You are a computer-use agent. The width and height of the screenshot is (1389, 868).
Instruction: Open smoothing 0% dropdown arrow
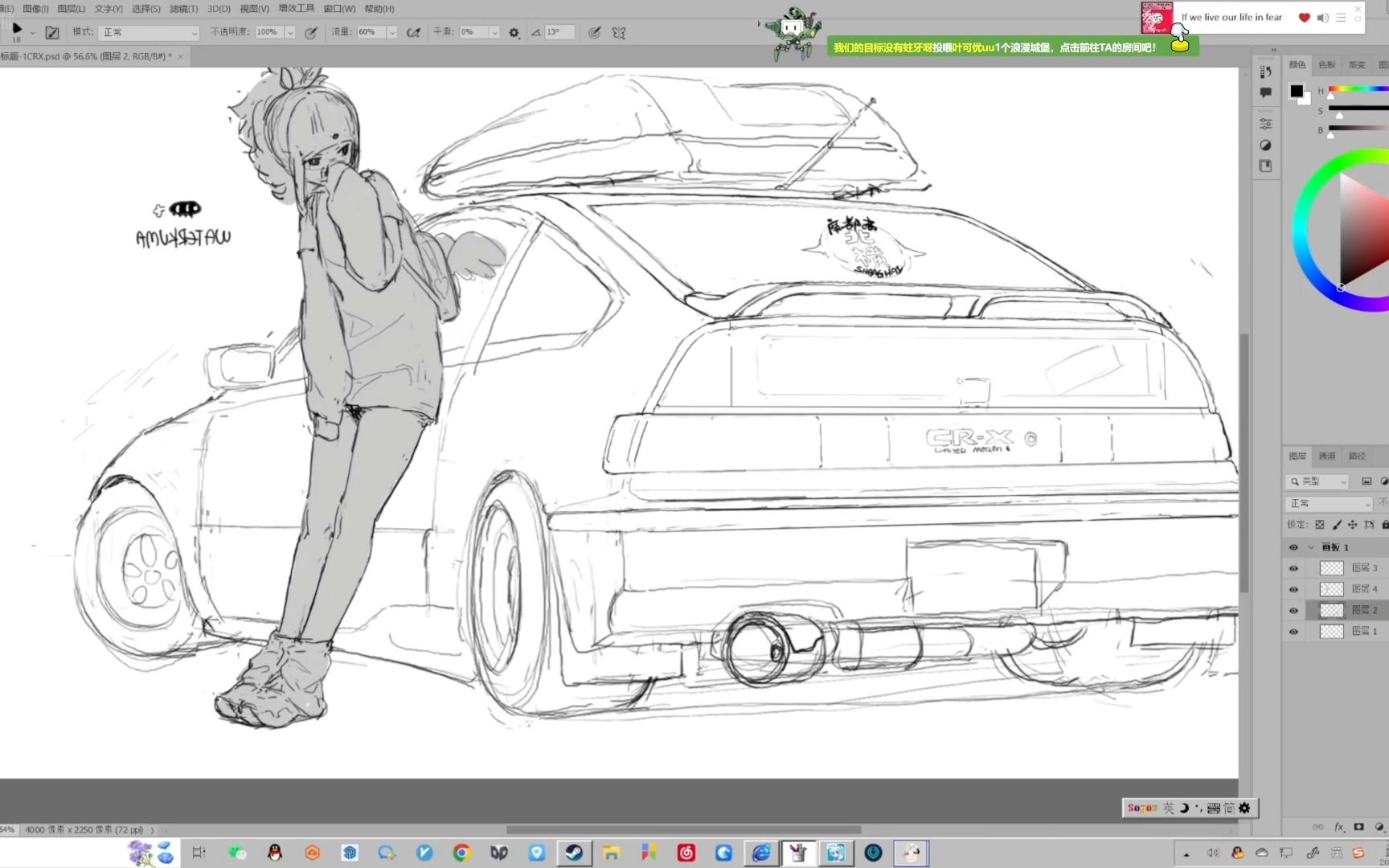click(494, 32)
